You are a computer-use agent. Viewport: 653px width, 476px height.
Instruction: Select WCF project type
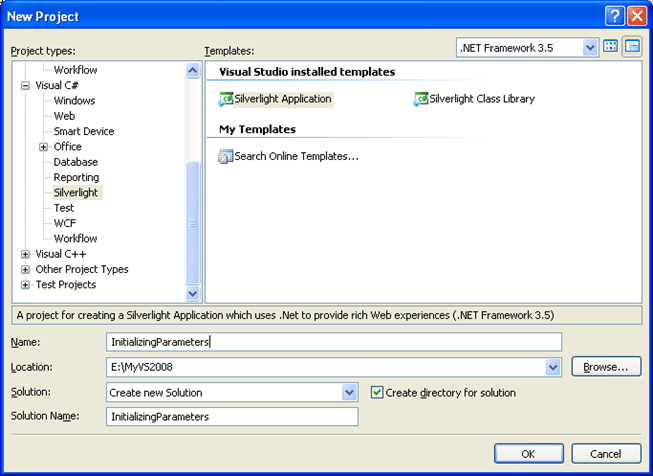tap(65, 223)
